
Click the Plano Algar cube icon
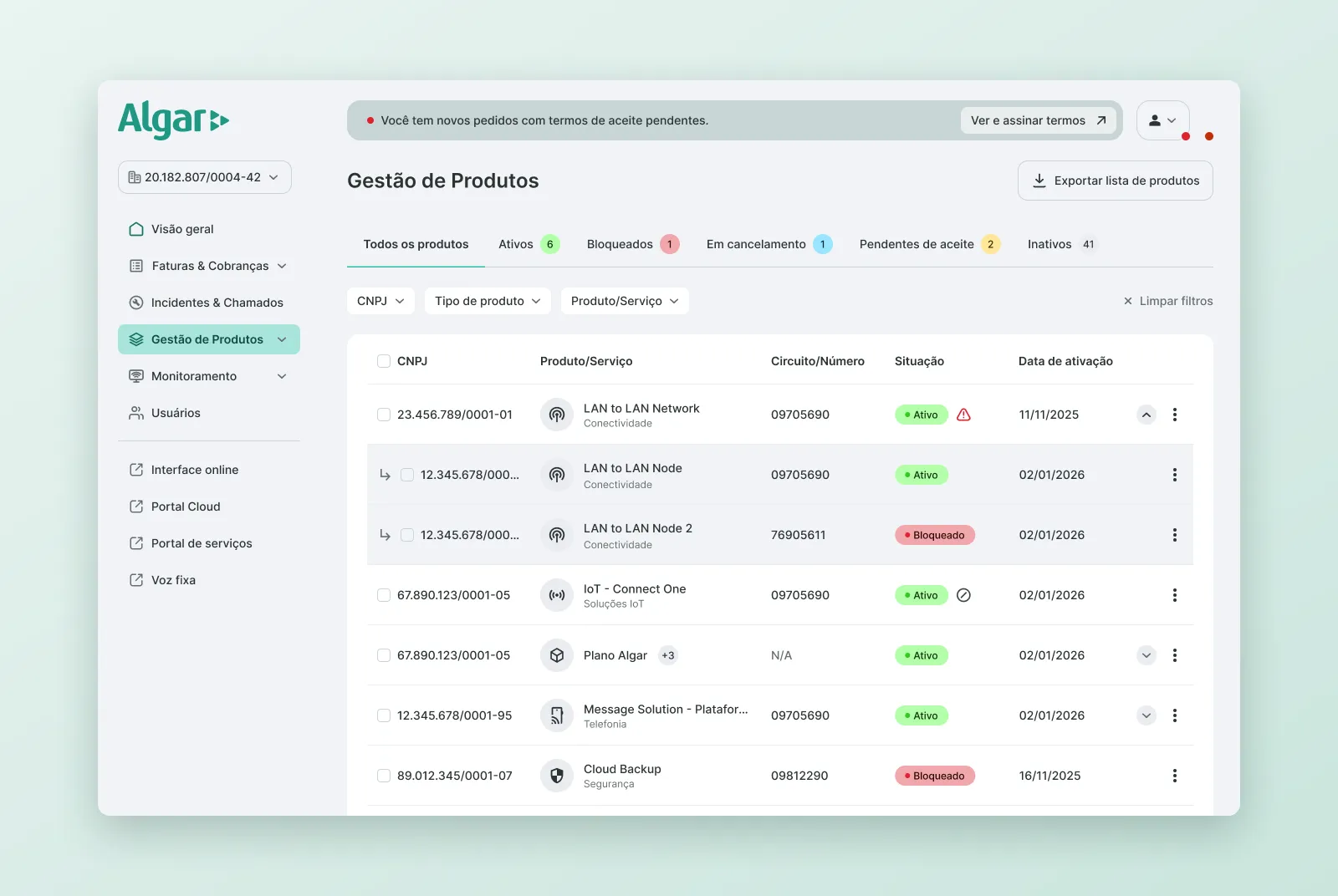click(556, 655)
